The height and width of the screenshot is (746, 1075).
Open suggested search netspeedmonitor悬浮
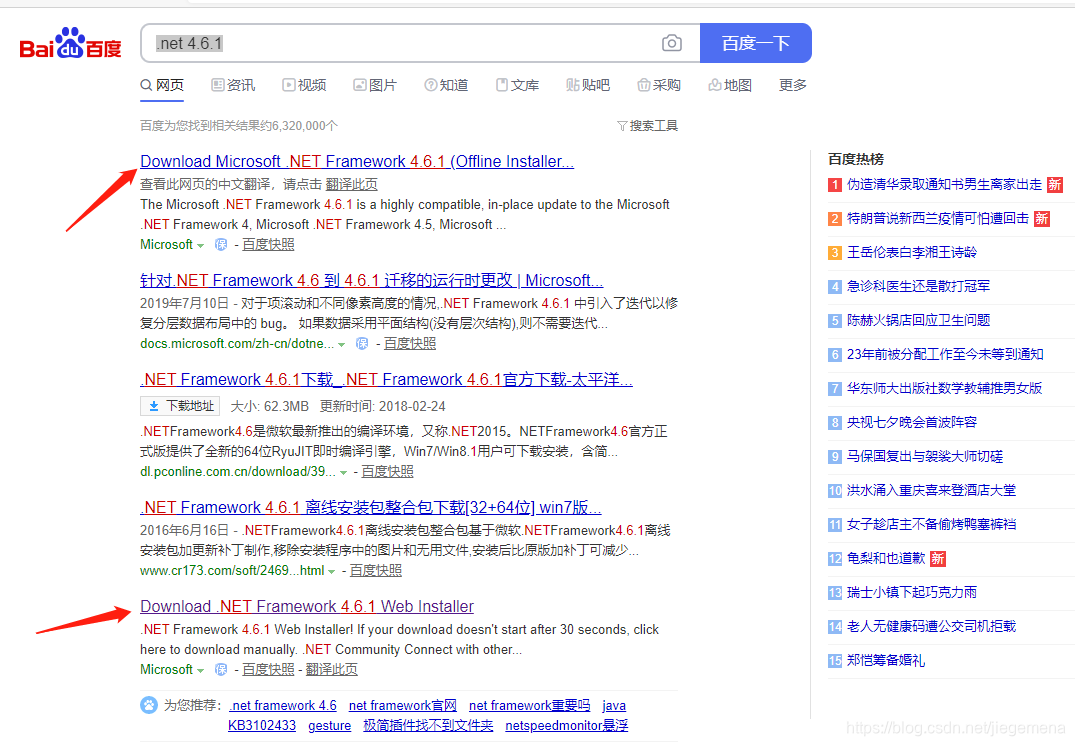coord(566,725)
